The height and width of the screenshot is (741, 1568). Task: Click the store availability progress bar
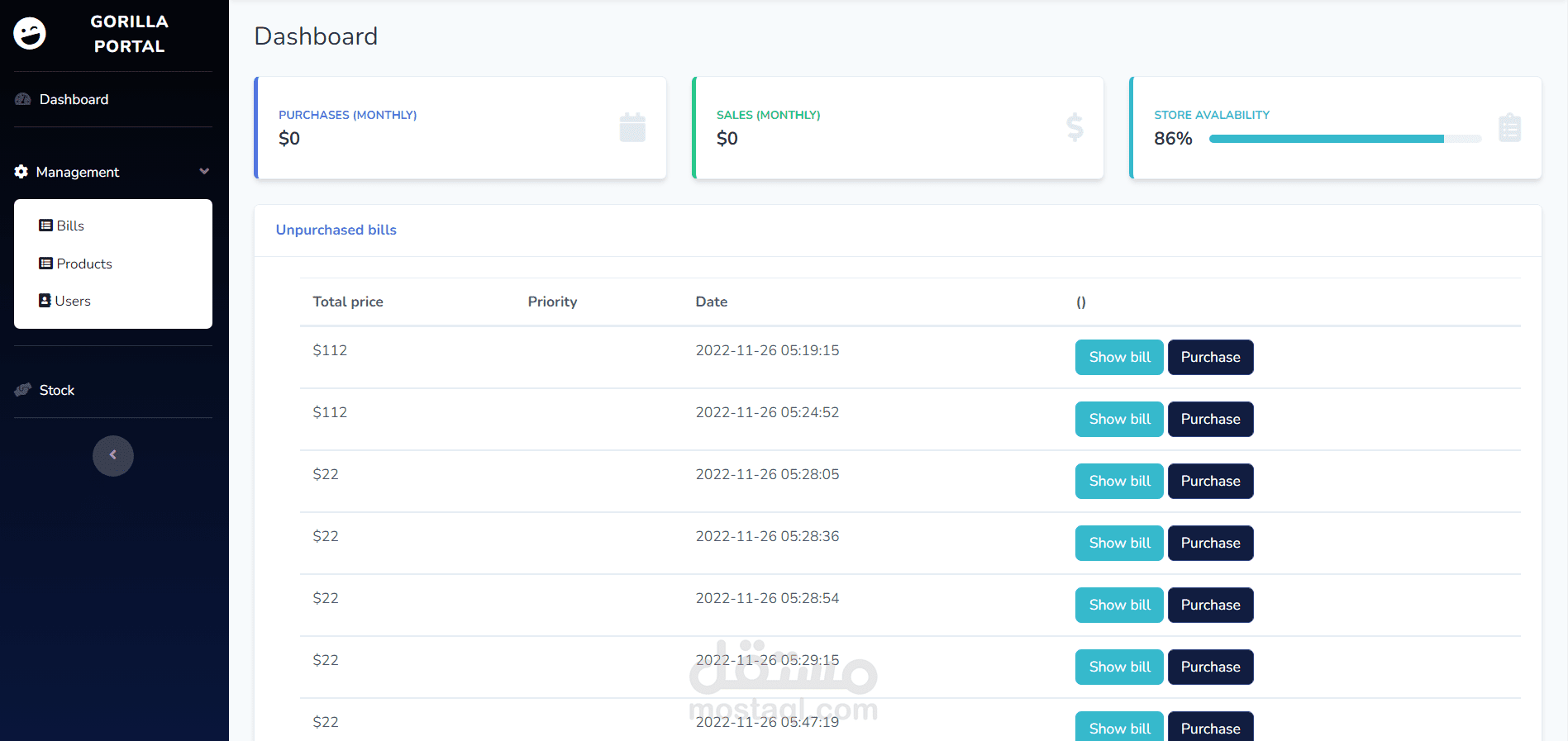tap(1345, 139)
